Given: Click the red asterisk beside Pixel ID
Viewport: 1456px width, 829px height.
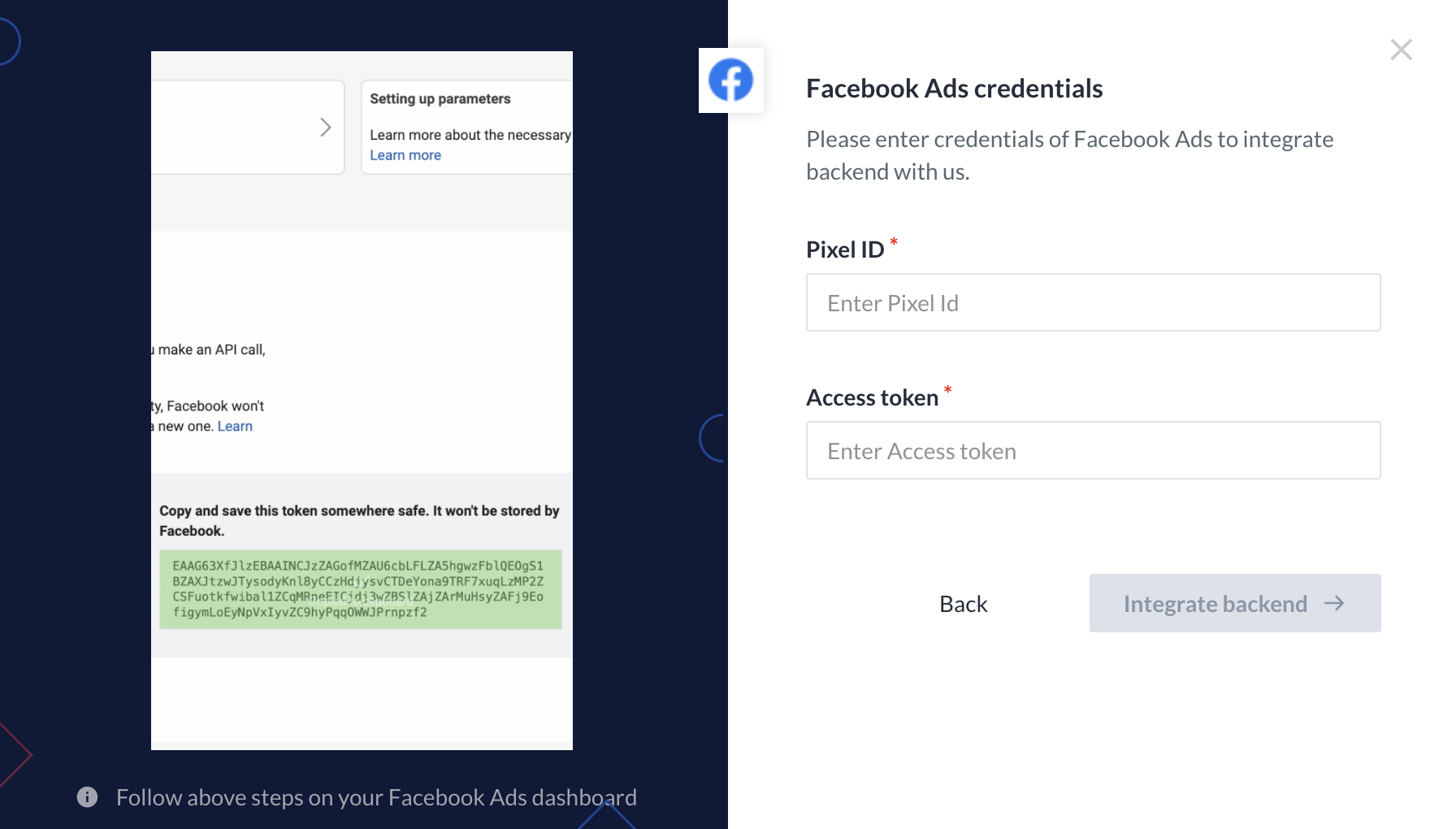Looking at the screenshot, I should (894, 241).
